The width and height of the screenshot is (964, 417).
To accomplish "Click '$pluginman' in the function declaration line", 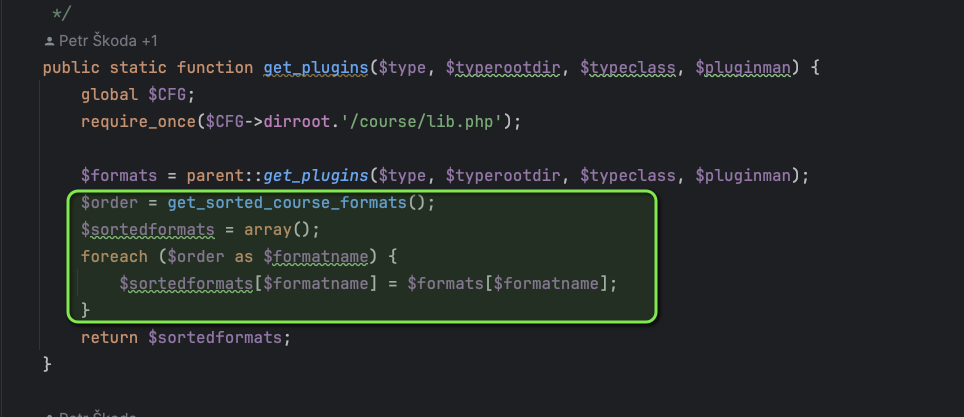I will pos(743,68).
